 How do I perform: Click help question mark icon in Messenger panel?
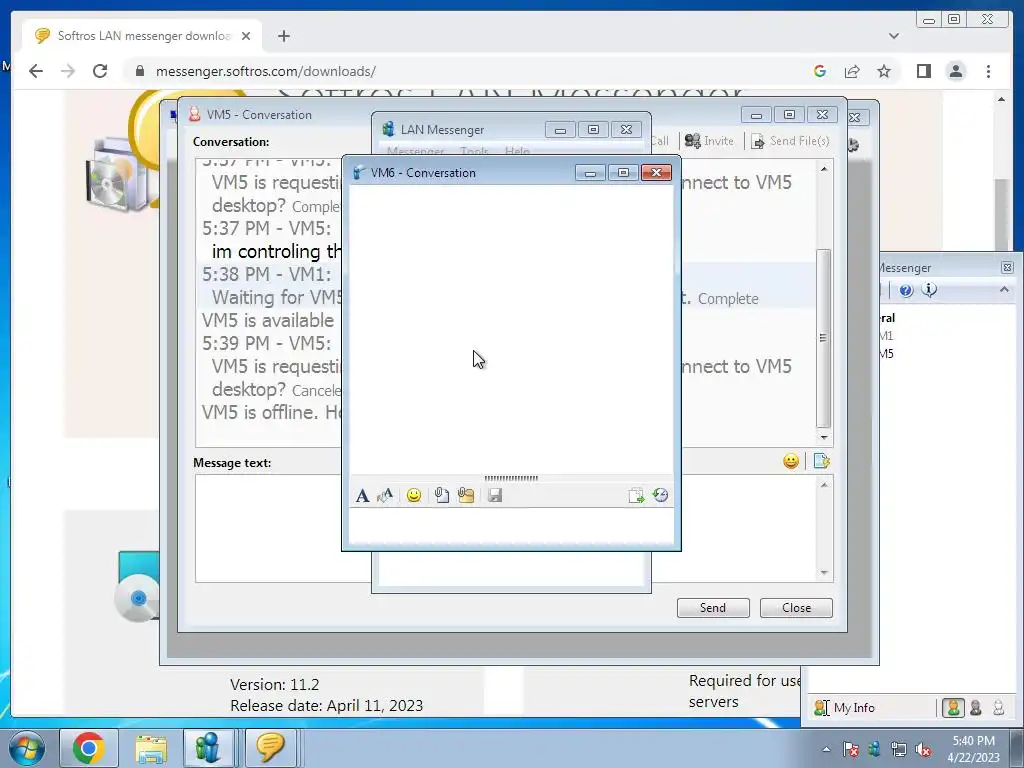(906, 291)
